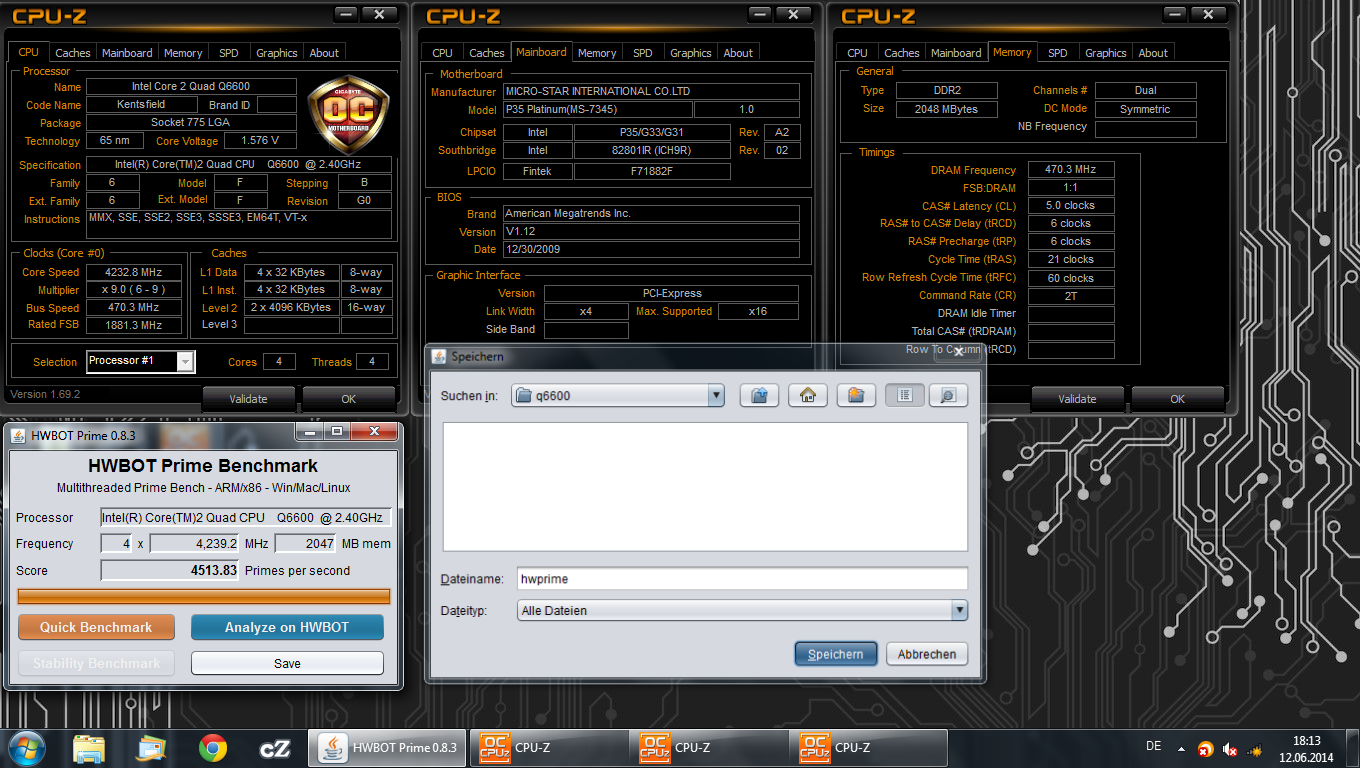Open Graphics tab in CPU-Z motherboard window
The width and height of the screenshot is (1360, 768).
691,53
